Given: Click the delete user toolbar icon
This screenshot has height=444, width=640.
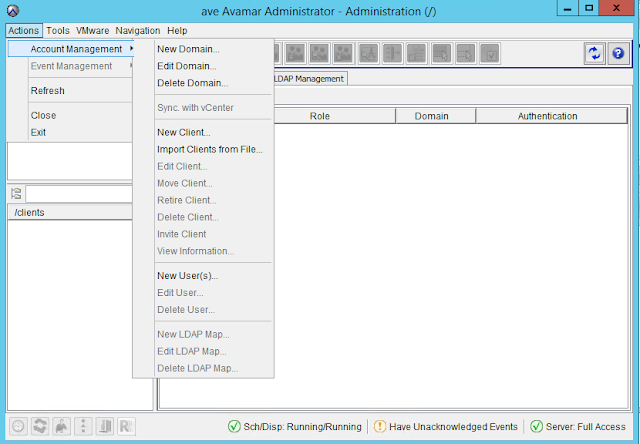Looking at the screenshot, I should coord(343,53).
